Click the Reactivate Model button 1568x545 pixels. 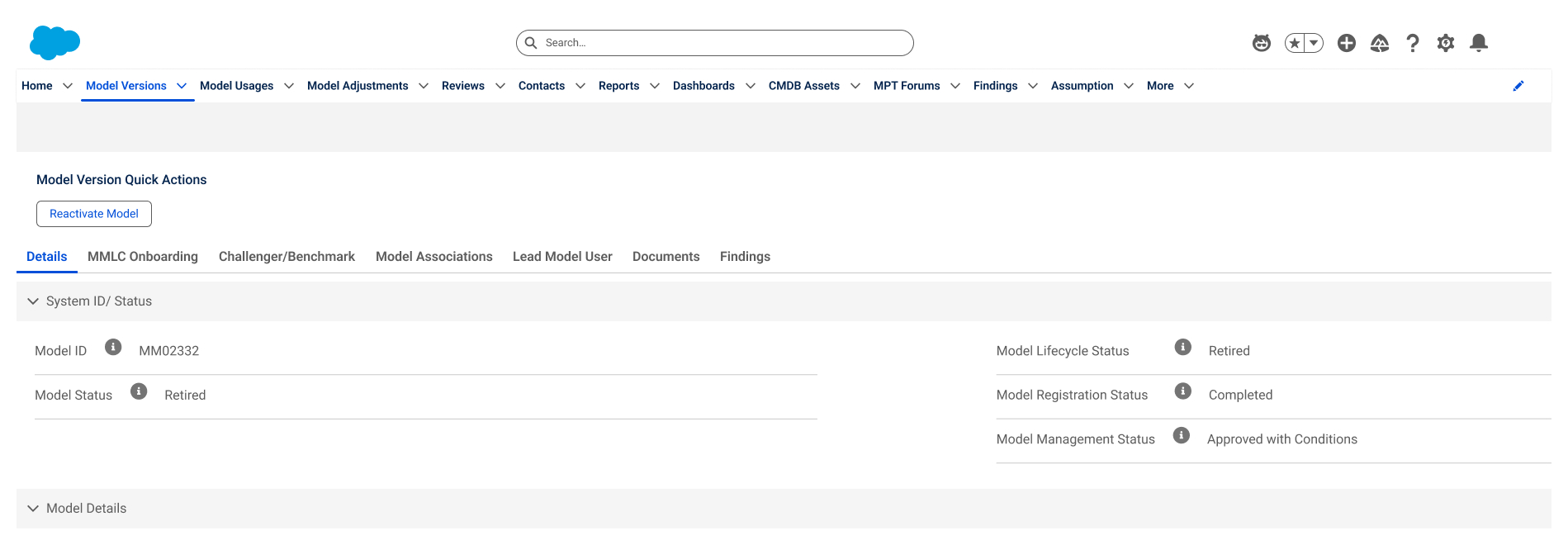(x=94, y=214)
